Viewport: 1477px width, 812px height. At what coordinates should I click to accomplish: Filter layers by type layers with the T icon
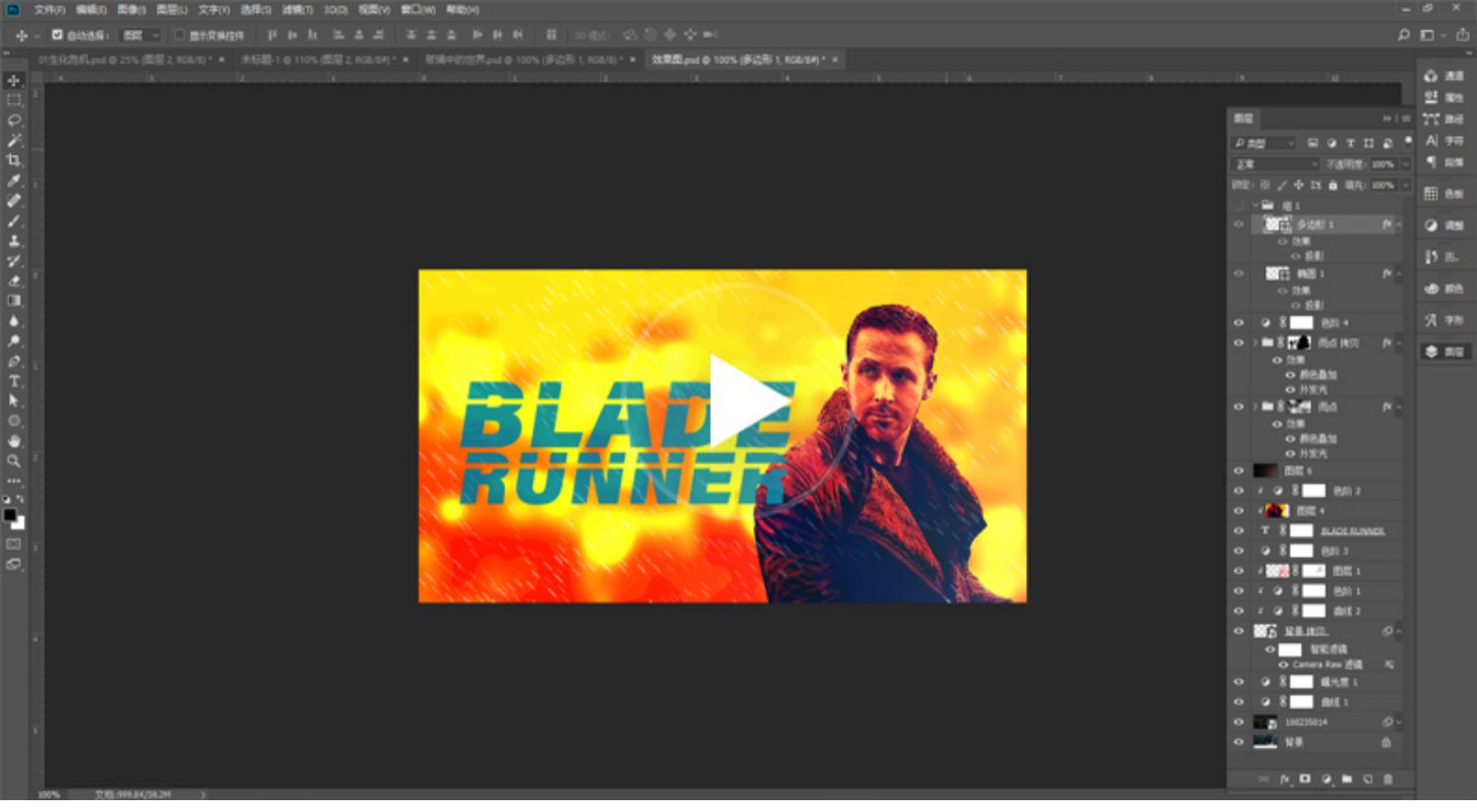pyautogui.click(x=1351, y=143)
